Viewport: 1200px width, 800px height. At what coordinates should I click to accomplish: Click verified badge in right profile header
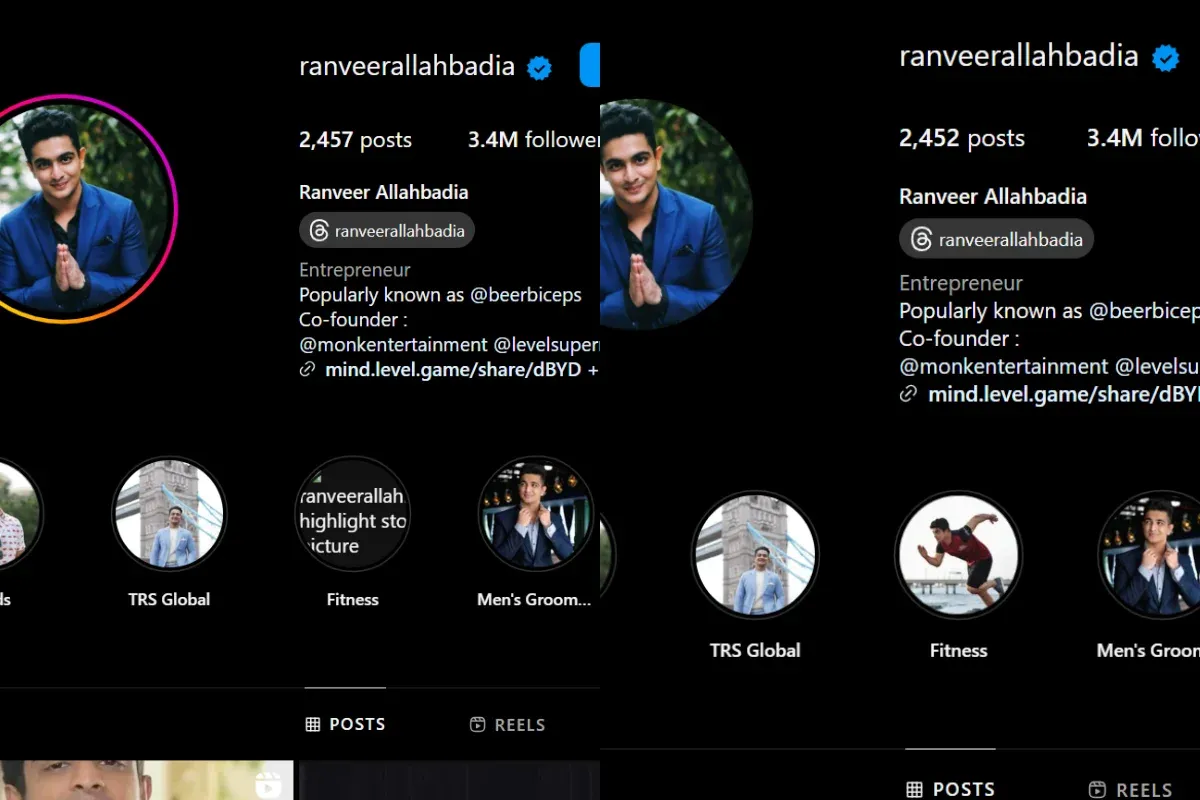click(x=1166, y=58)
